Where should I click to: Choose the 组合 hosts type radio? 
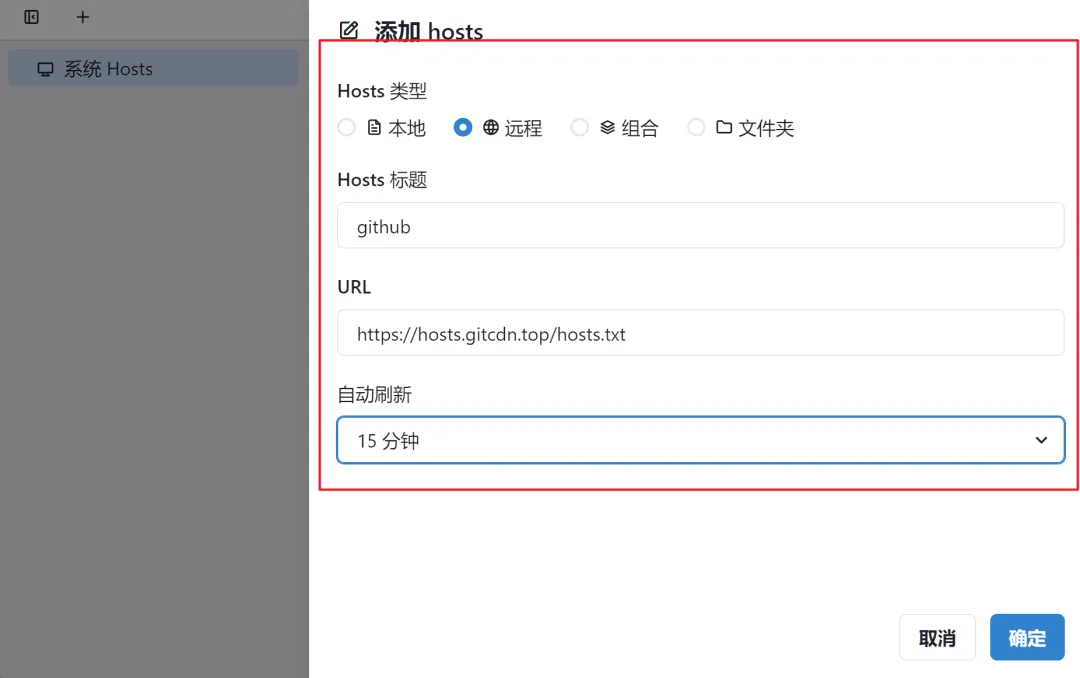[x=579, y=127]
